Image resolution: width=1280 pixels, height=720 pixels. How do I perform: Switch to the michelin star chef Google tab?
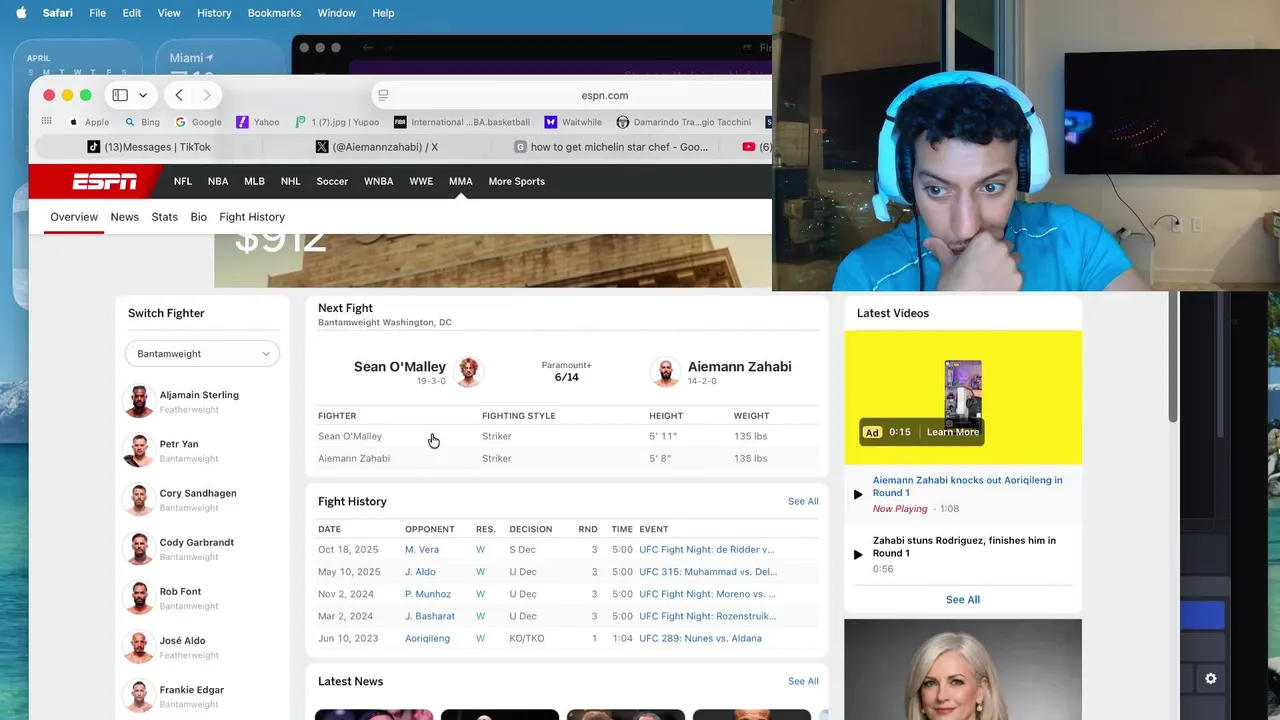pyautogui.click(x=610, y=147)
